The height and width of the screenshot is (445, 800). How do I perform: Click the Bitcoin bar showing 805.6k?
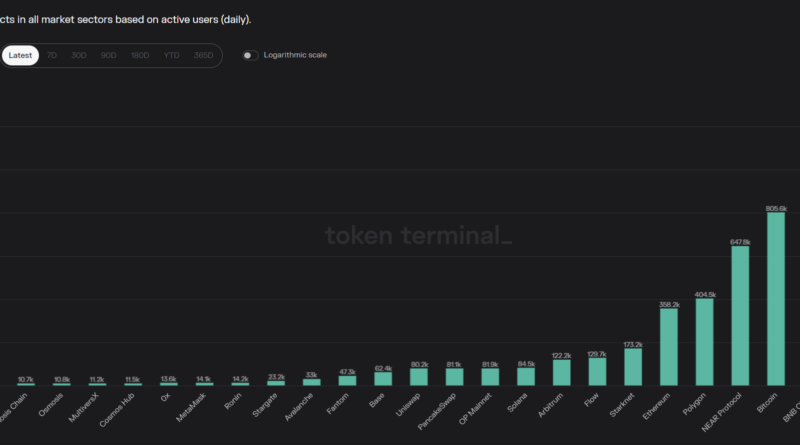coord(776,299)
